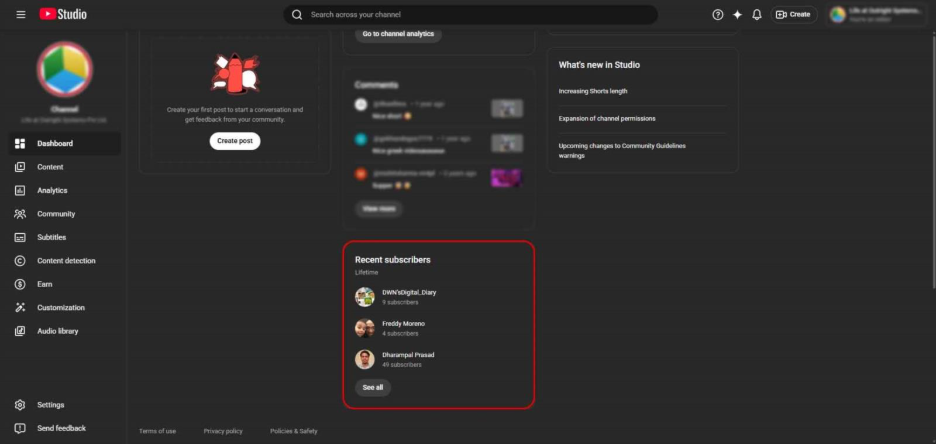Select the Dashboard icon in the sidebar
Image resolution: width=936 pixels, height=444 pixels.
[x=20, y=143]
